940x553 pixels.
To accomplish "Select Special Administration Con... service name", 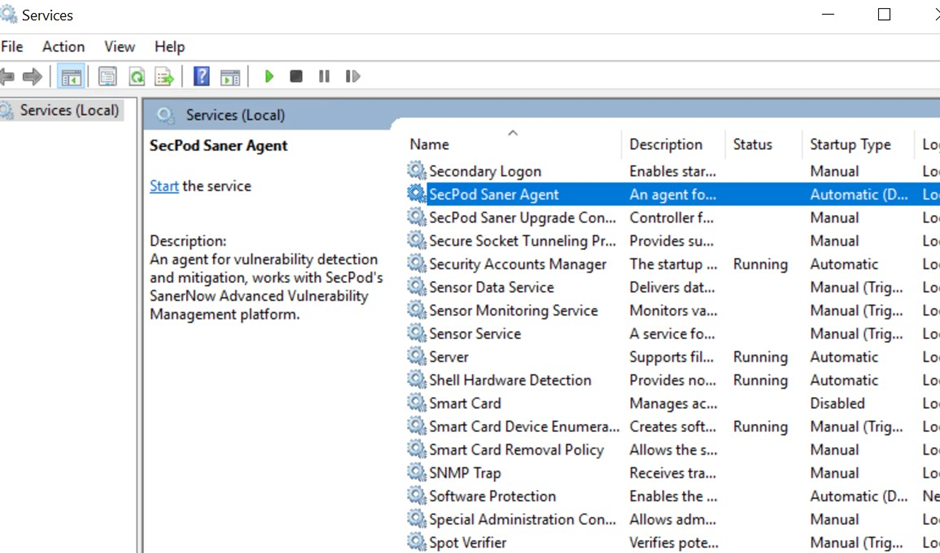I will [522, 519].
